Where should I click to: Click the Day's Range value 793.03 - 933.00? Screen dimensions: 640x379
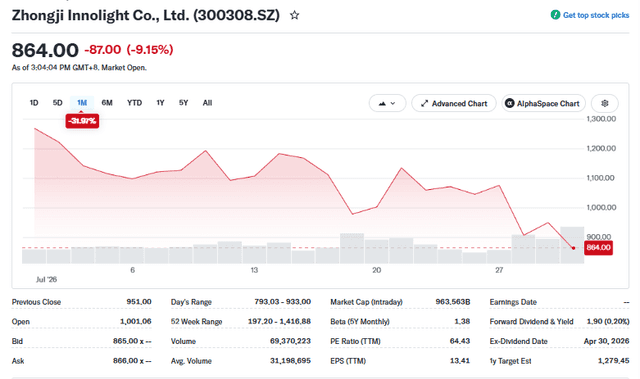tap(282, 302)
